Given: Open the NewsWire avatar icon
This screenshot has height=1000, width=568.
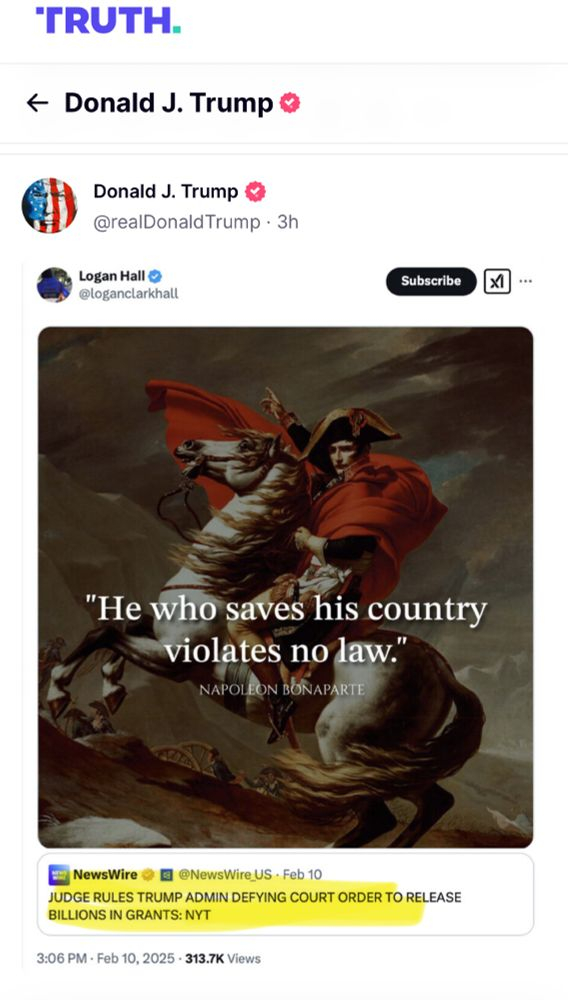Looking at the screenshot, I should [x=59, y=874].
